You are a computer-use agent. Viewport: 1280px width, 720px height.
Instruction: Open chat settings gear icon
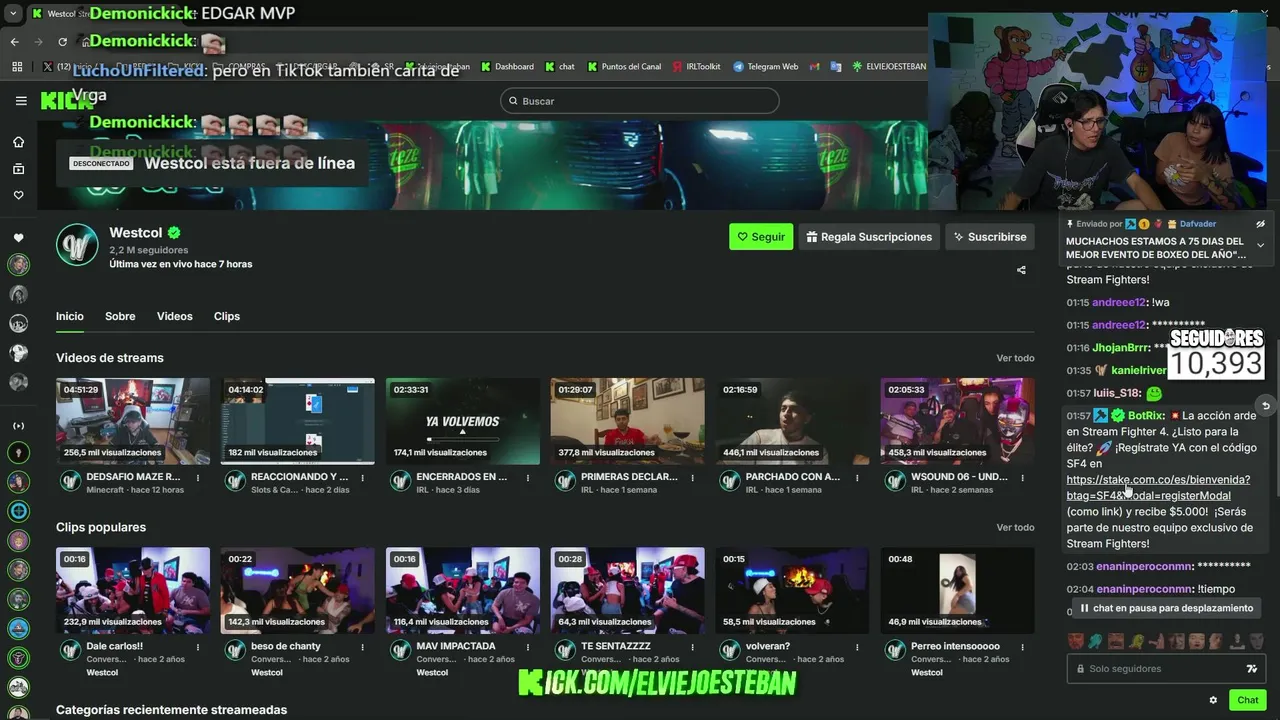point(1213,700)
